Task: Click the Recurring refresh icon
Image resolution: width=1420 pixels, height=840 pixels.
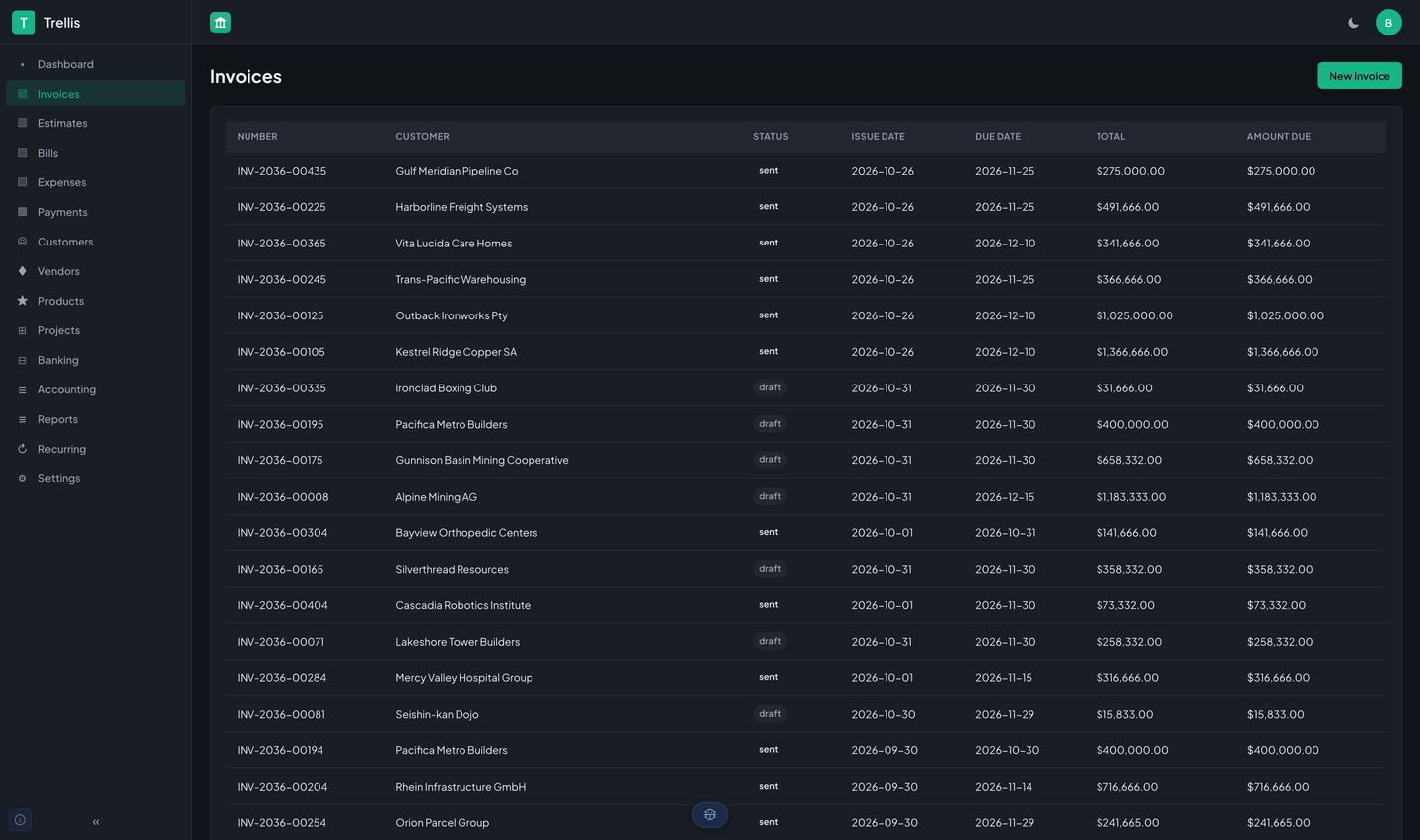Action: [x=22, y=449]
